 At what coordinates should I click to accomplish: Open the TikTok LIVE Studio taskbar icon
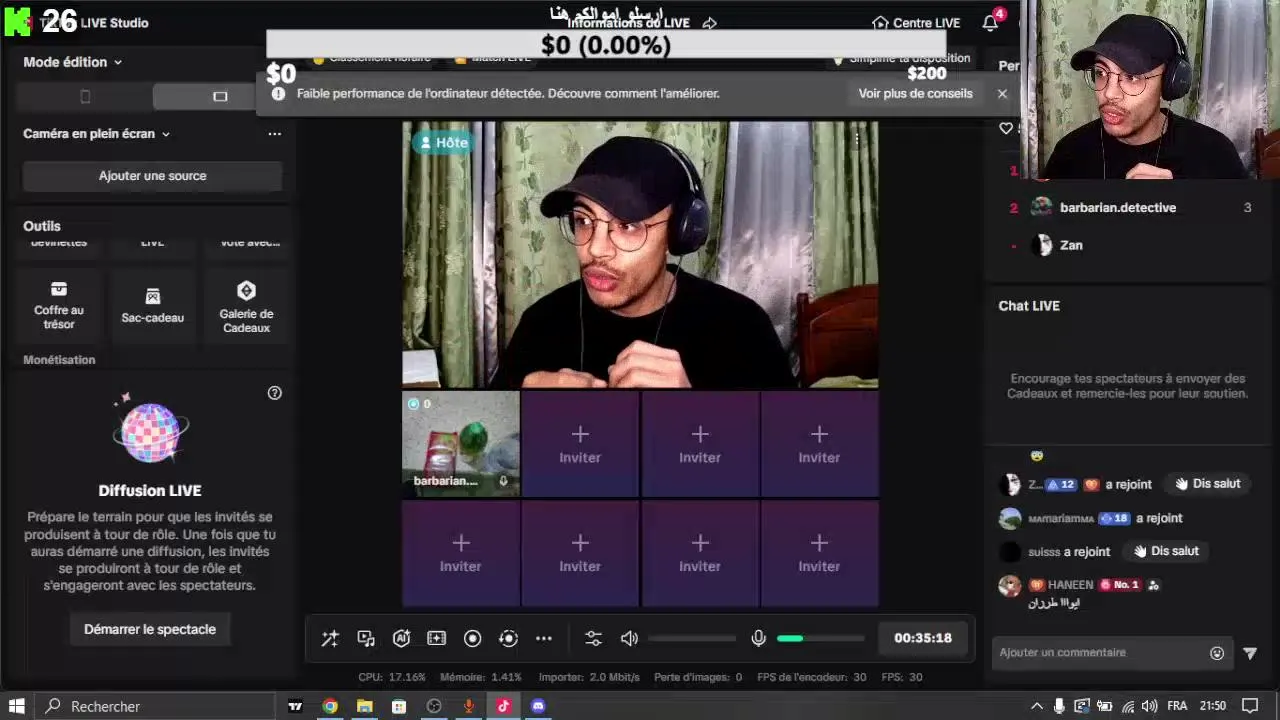[503, 706]
